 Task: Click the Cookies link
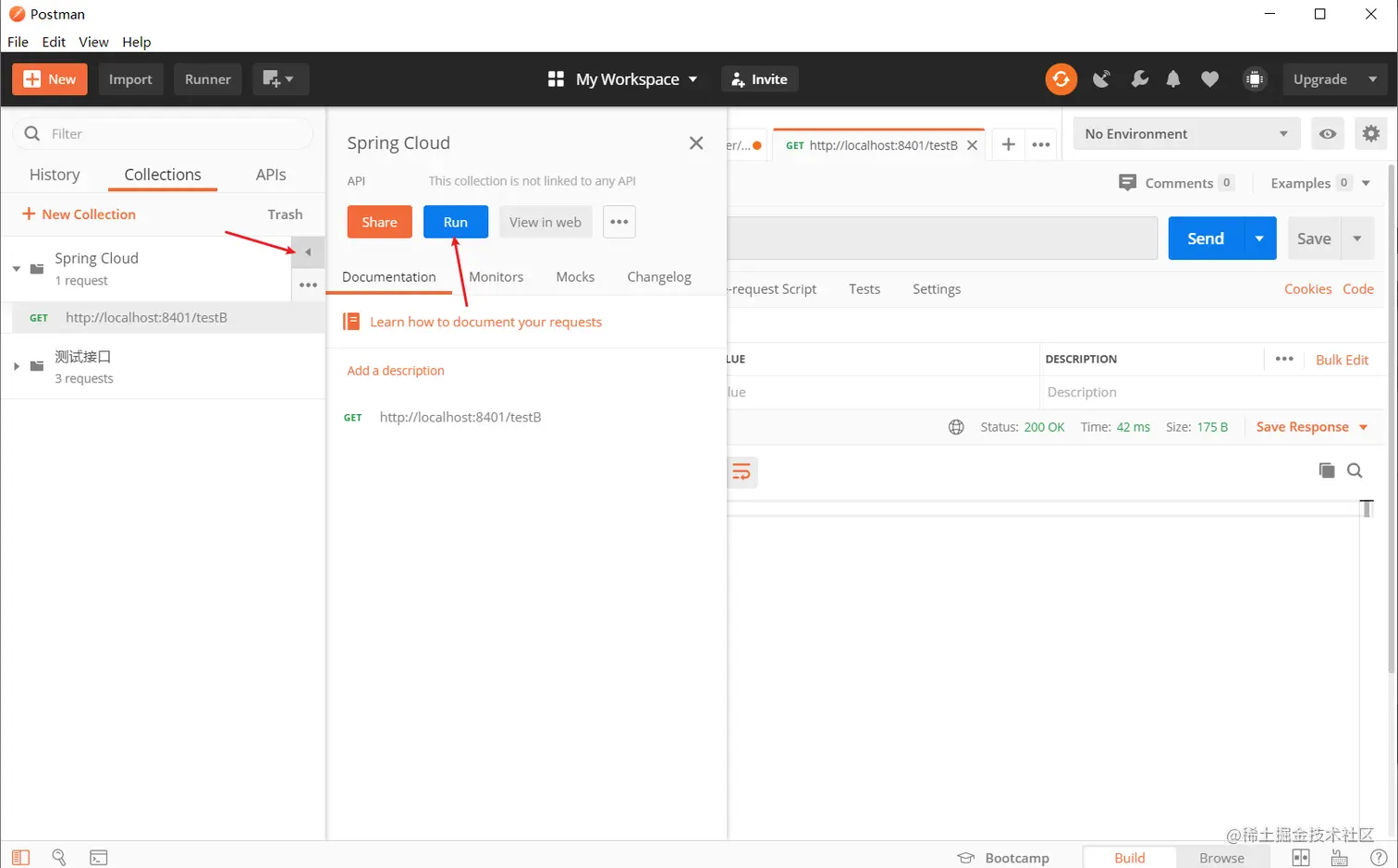(1307, 289)
